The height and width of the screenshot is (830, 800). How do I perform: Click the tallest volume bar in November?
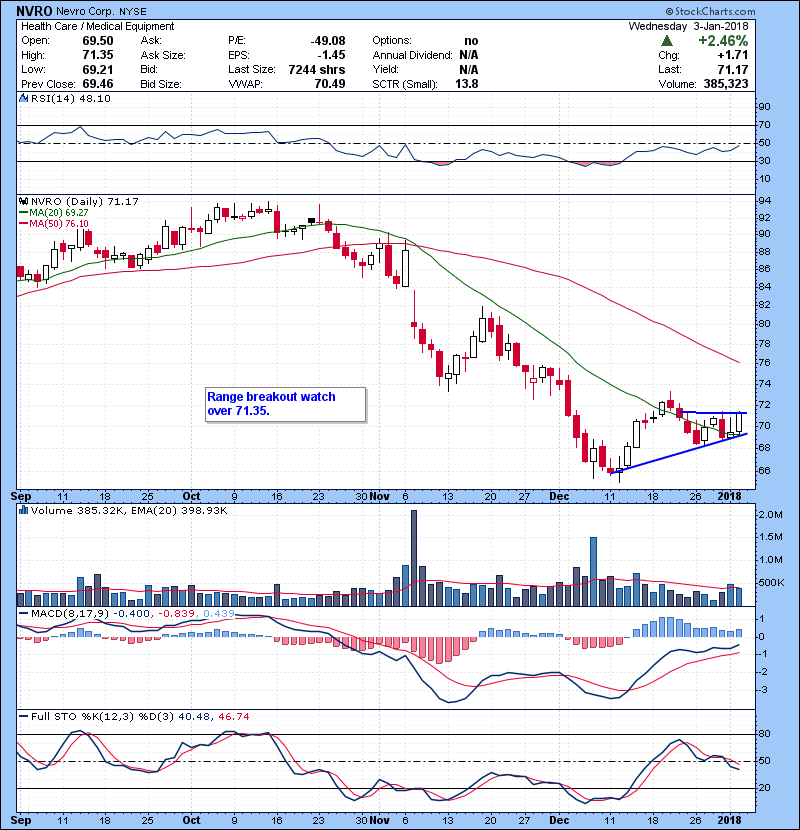[414, 558]
